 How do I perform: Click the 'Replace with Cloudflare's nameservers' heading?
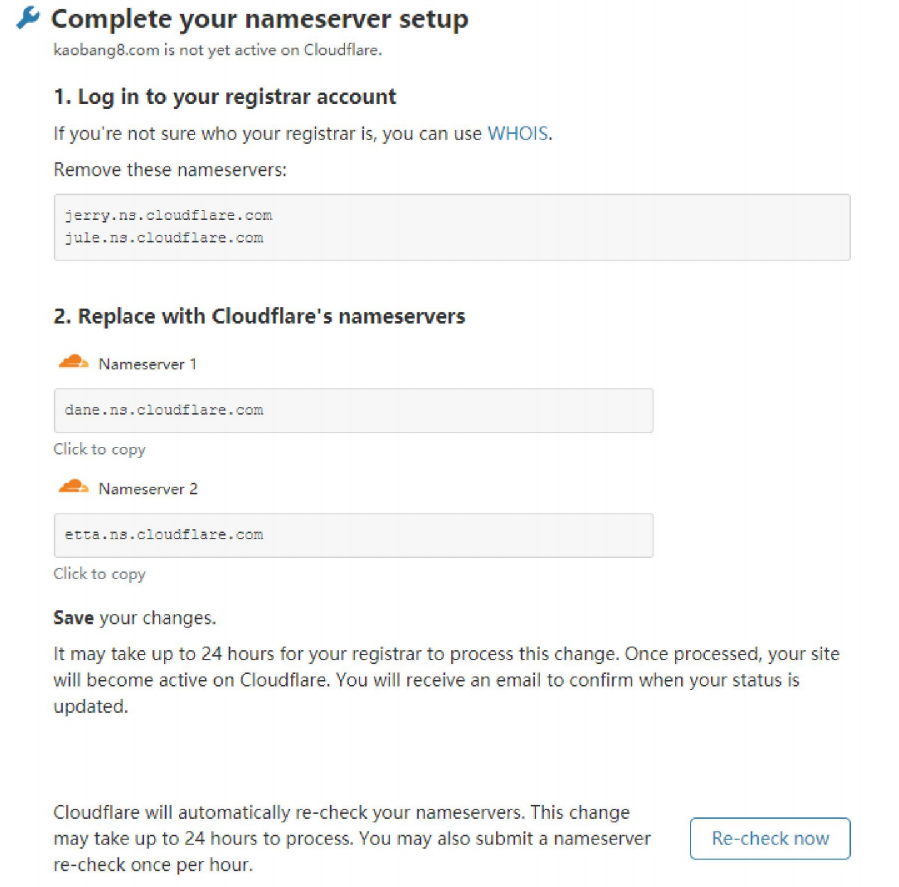click(259, 316)
